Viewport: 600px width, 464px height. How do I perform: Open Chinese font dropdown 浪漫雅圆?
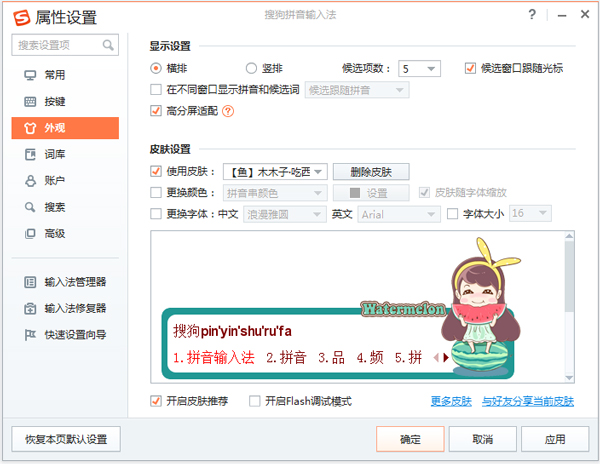click(x=285, y=214)
